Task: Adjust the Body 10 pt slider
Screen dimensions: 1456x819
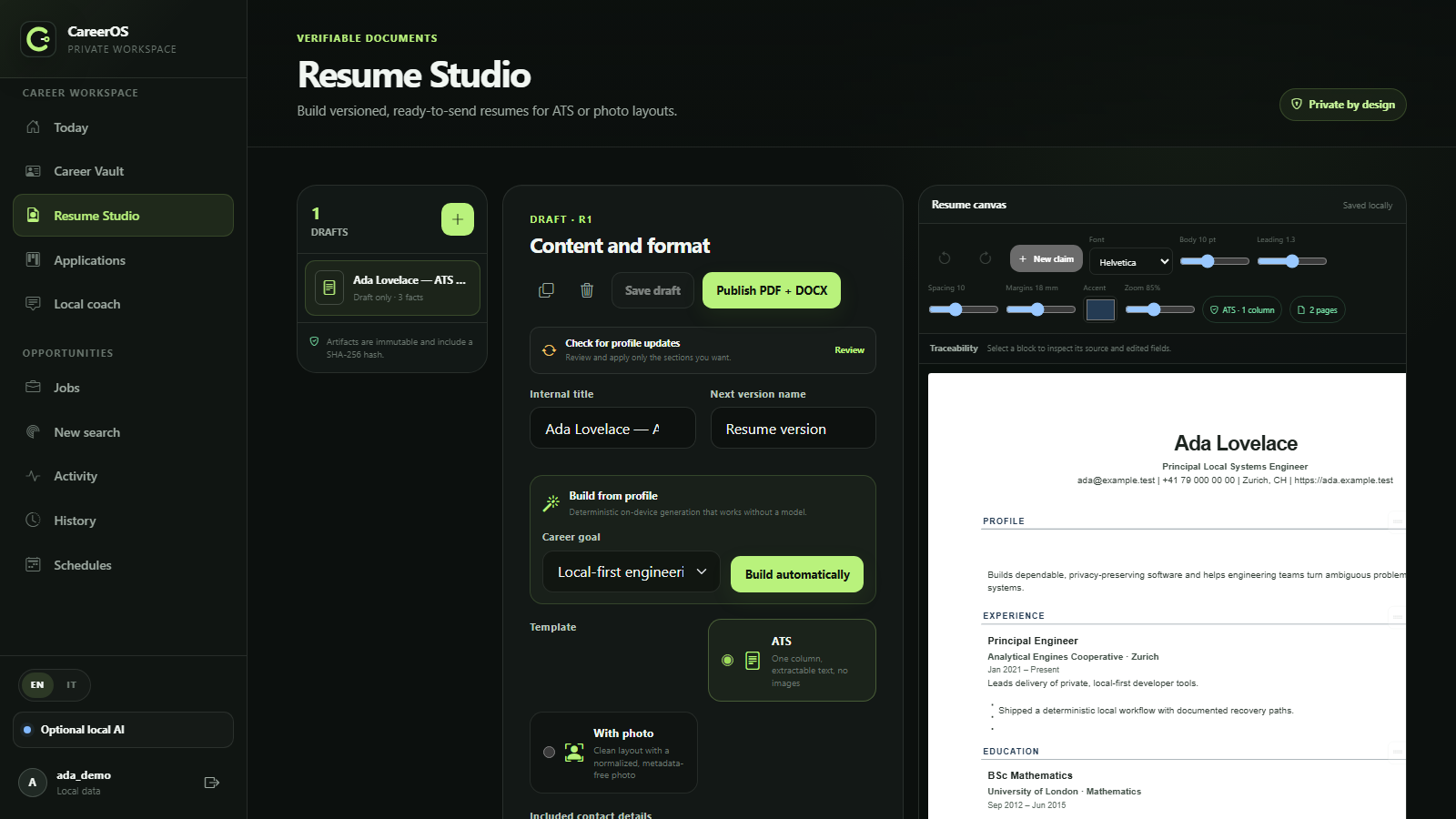Action: click(1215, 261)
